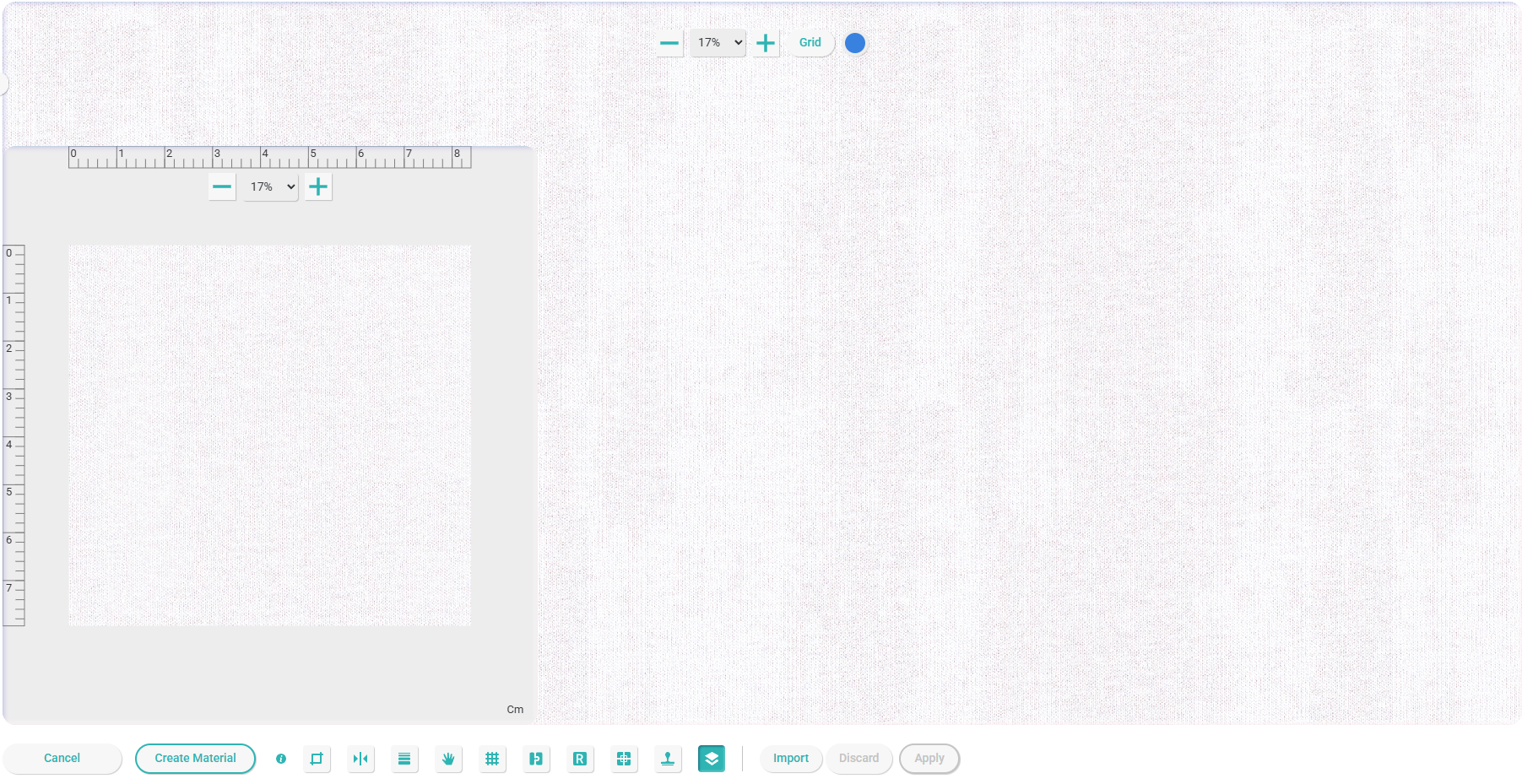Screen dimensions: 1522x784
Task: Open the blue color swatch
Action: [x=855, y=43]
